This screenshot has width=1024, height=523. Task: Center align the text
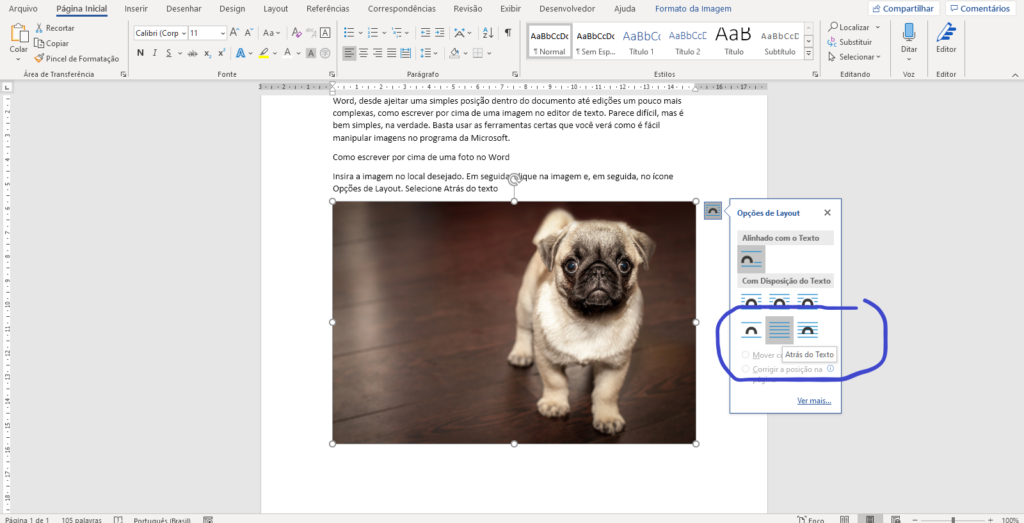[364, 53]
